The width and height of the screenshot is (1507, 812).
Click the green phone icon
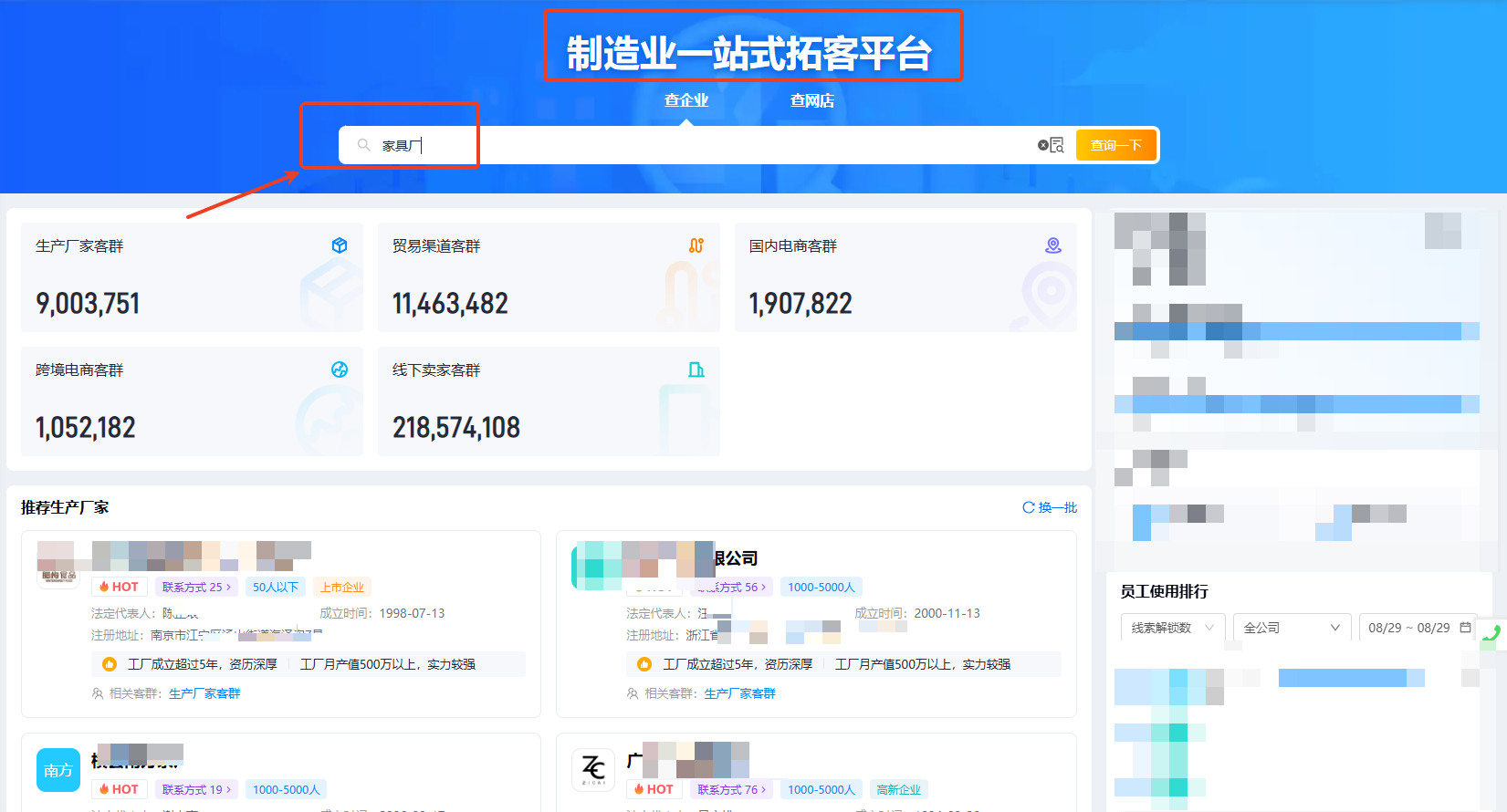coord(1492,634)
